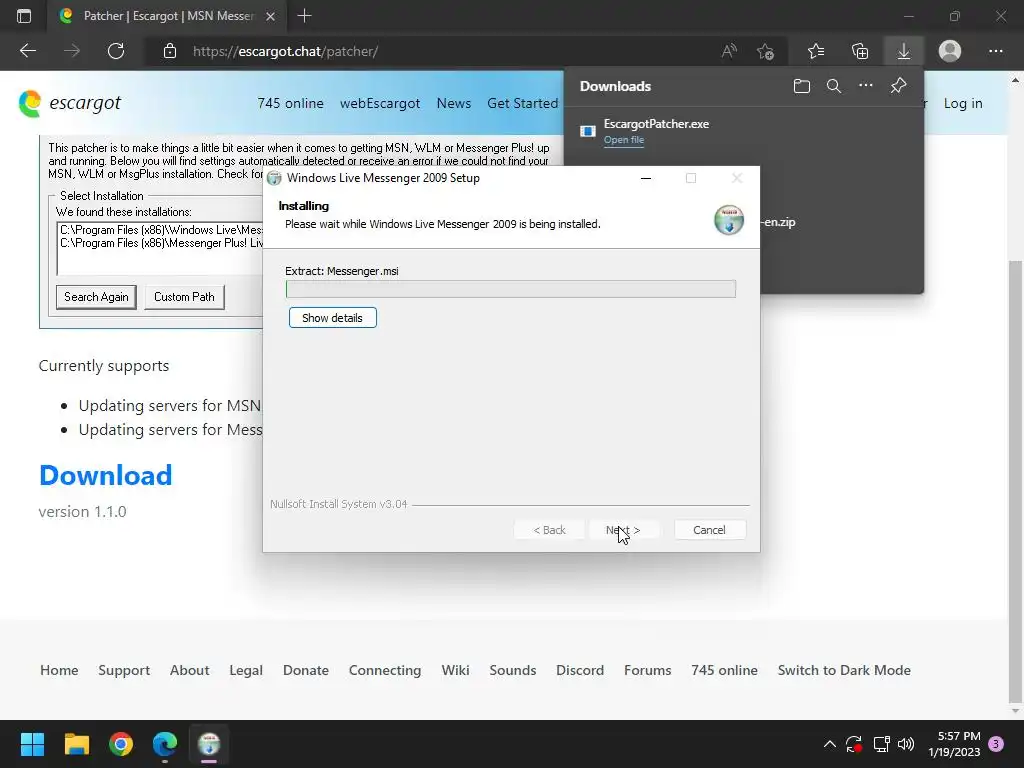Open the notification count badge
Screen dimensions: 1024x768
[996, 744]
